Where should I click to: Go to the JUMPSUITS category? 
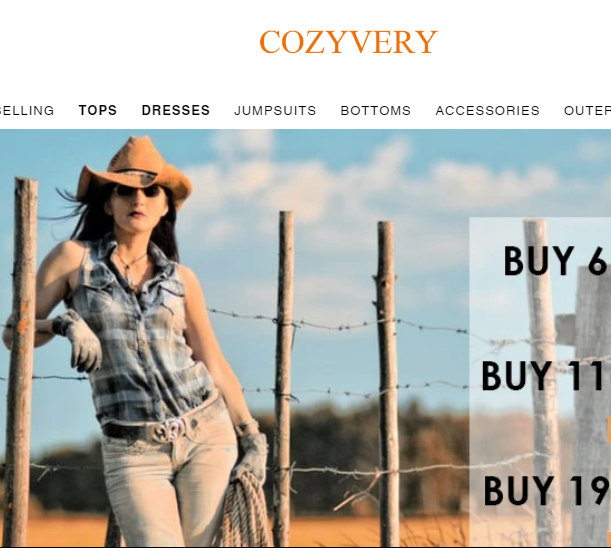(275, 111)
